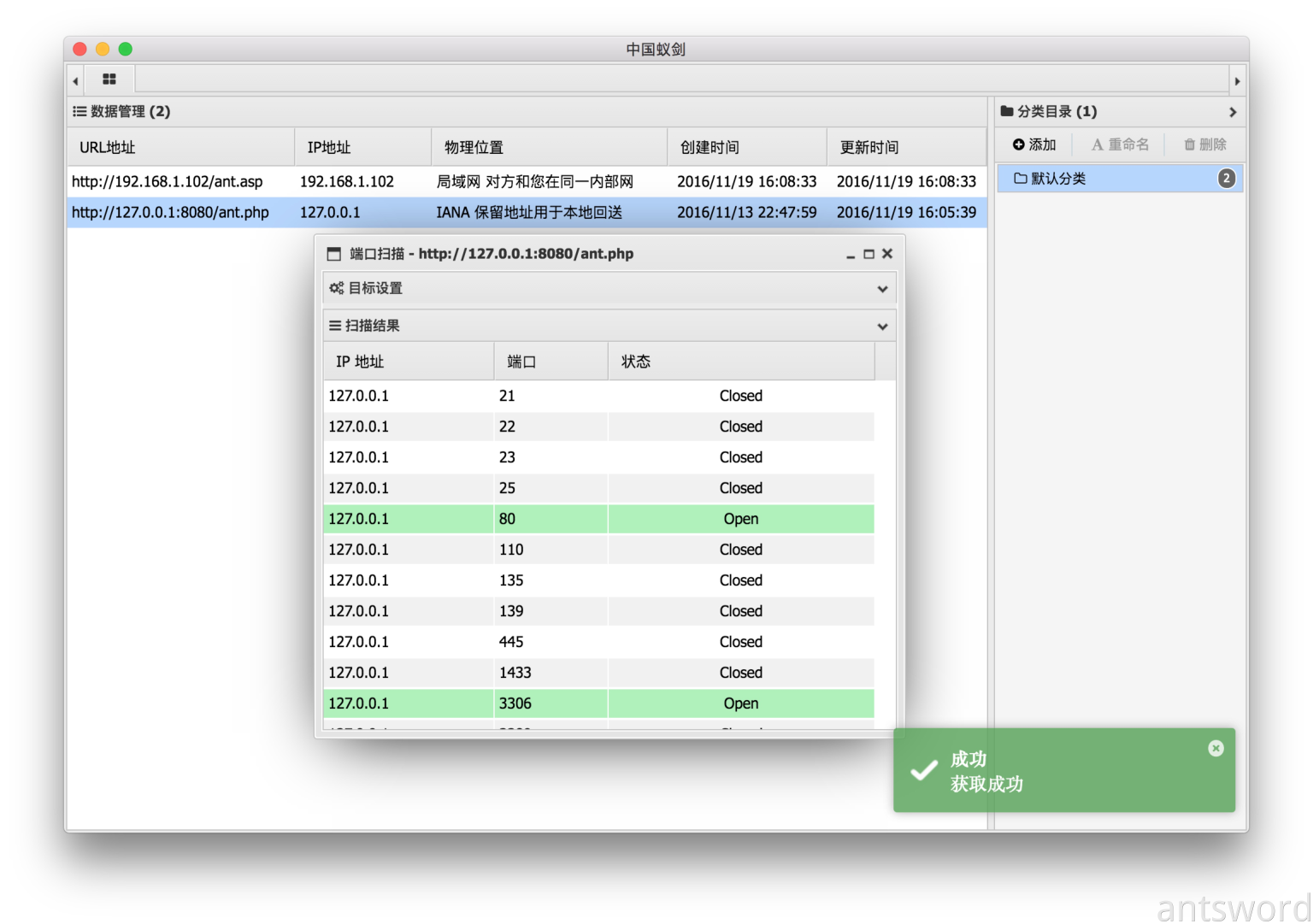Viewport: 1313px width, 924px height.
Task: Click the add category button
Action: click(x=1034, y=145)
